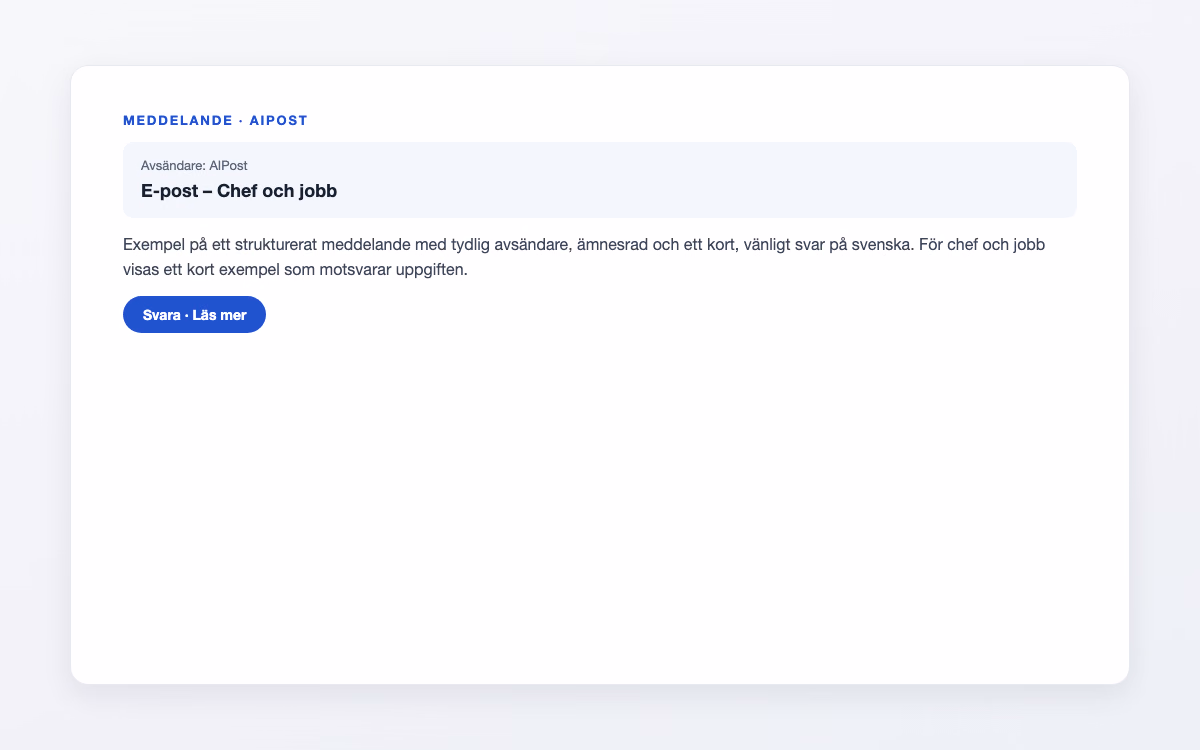Click the word Avsändare in the sender line
The height and width of the screenshot is (750, 1200).
172,165
